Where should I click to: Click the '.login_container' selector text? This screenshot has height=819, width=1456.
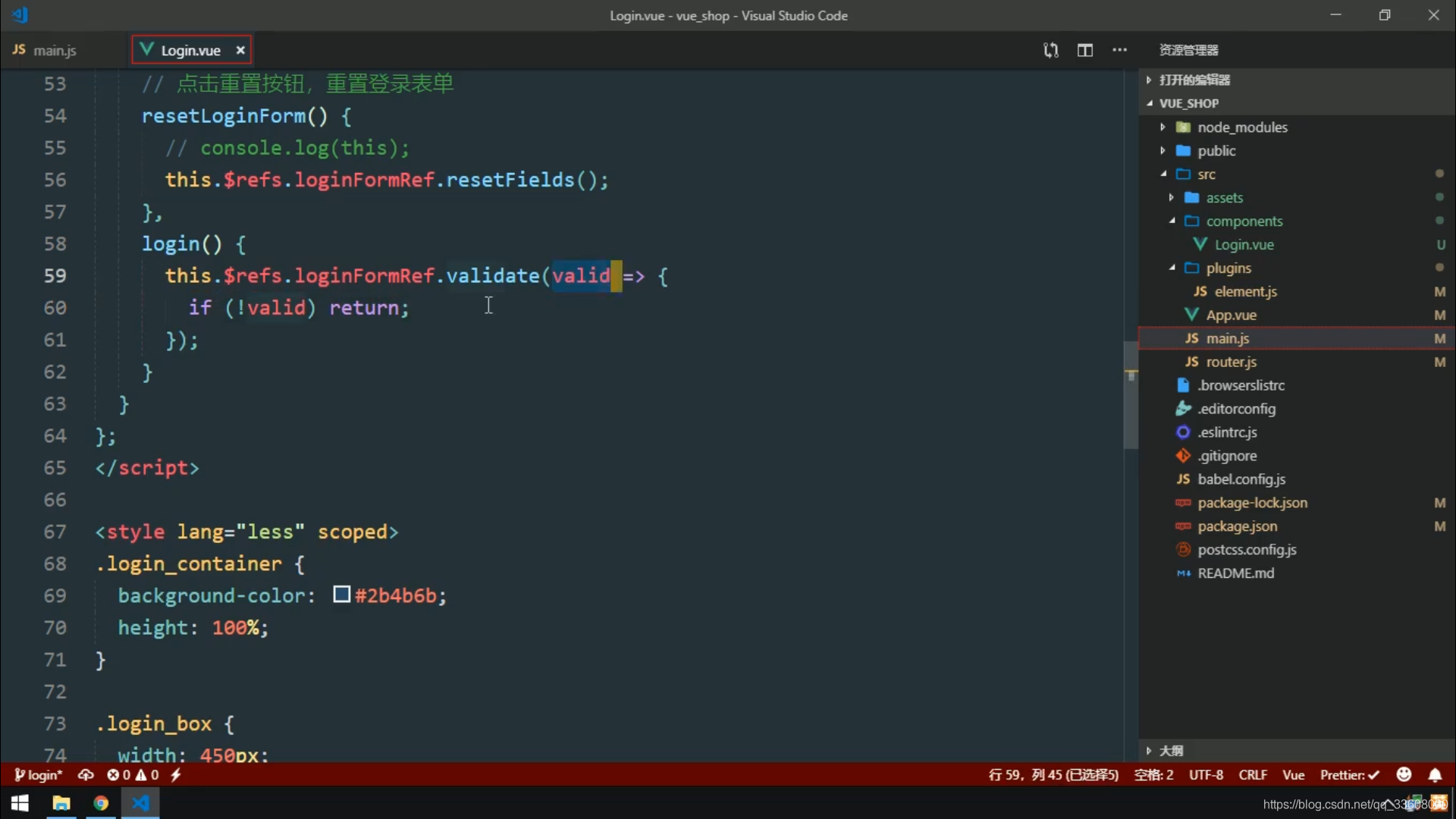click(x=189, y=564)
